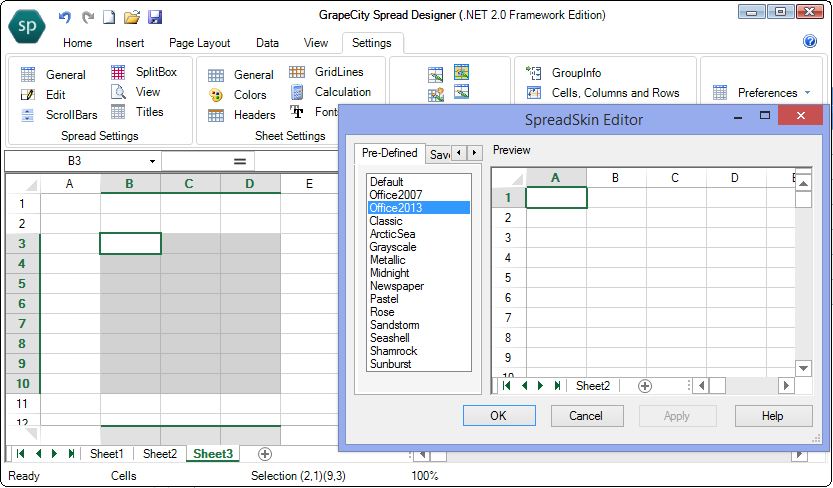Viewport: 833px width, 488px height.
Task: Select the Office2013 skin
Action: pos(419,208)
